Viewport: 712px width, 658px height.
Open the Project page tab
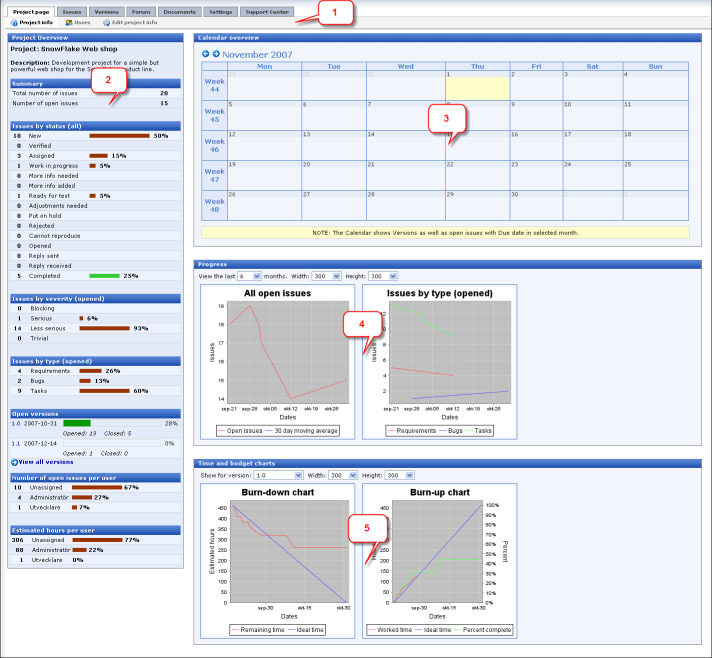(x=31, y=12)
